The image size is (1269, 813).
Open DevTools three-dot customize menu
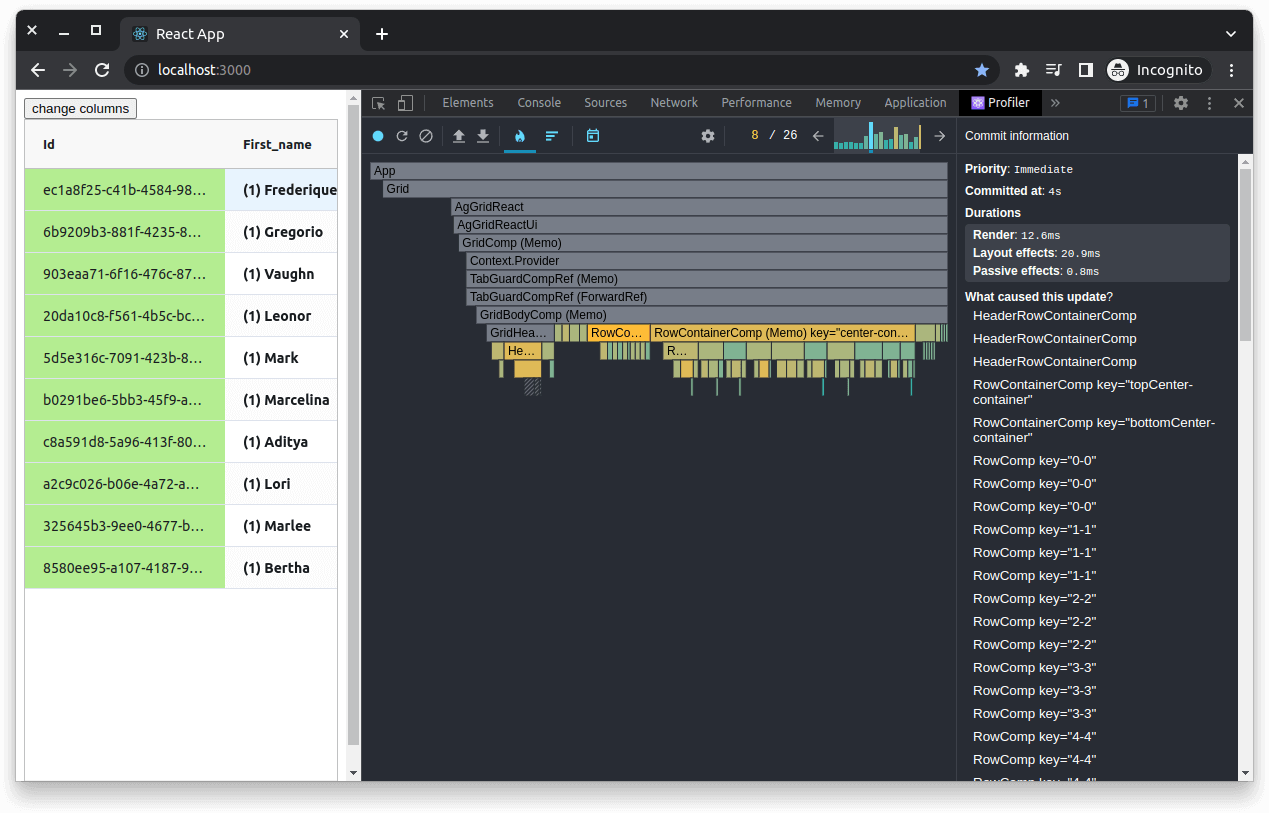(x=1210, y=103)
